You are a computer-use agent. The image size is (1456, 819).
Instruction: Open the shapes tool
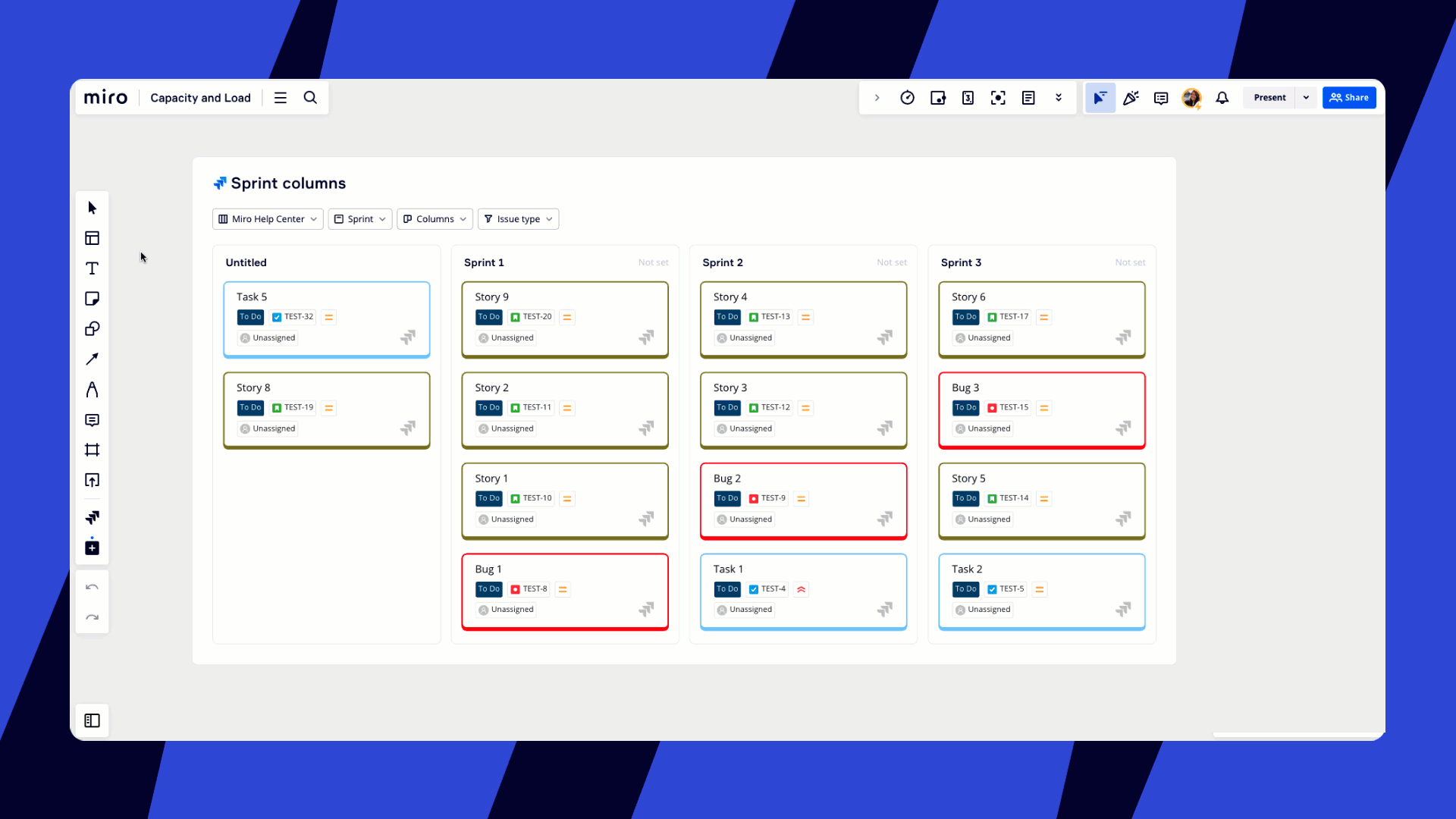[x=92, y=328]
